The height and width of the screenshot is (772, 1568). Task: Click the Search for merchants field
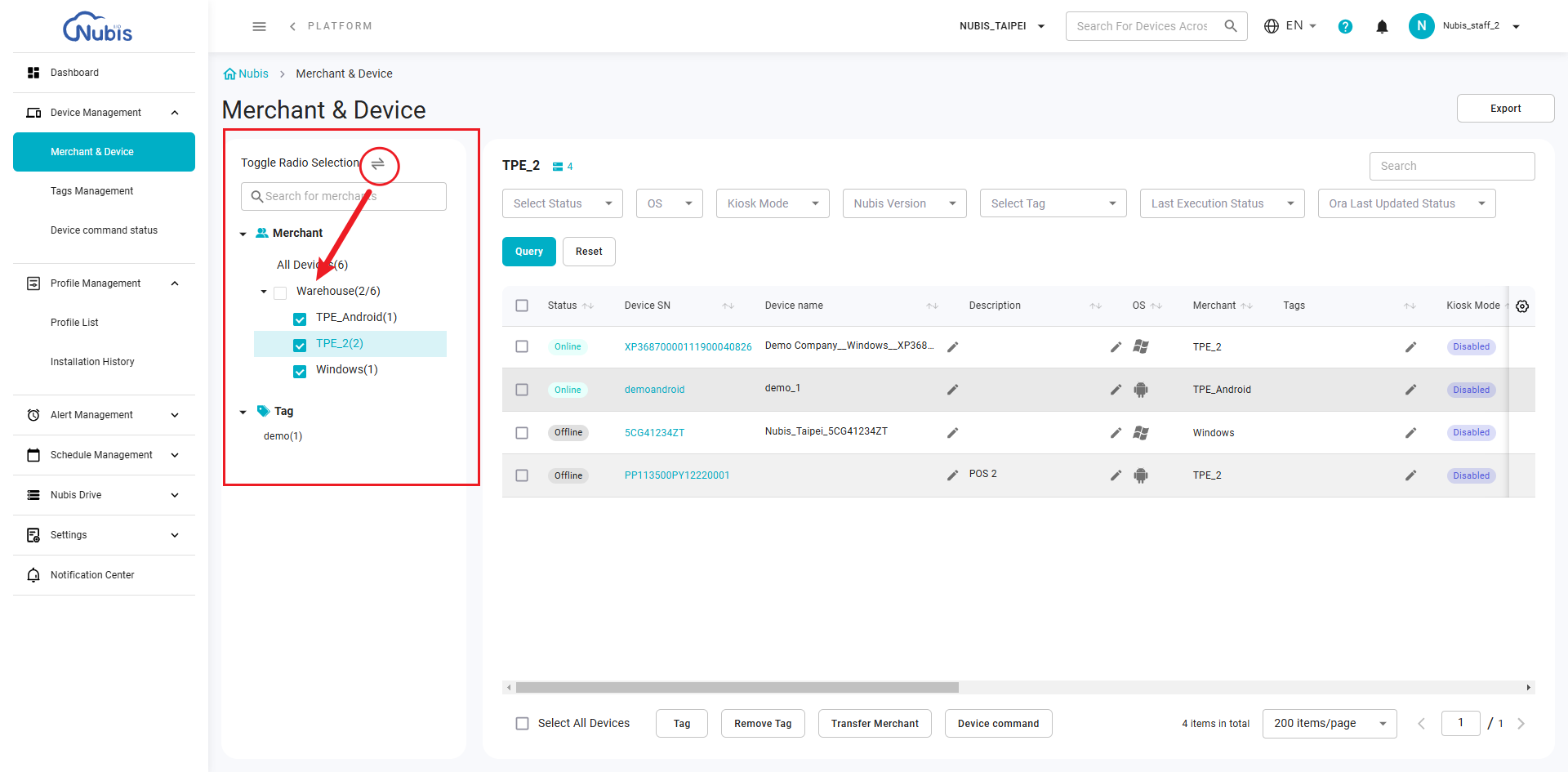pyautogui.click(x=344, y=197)
